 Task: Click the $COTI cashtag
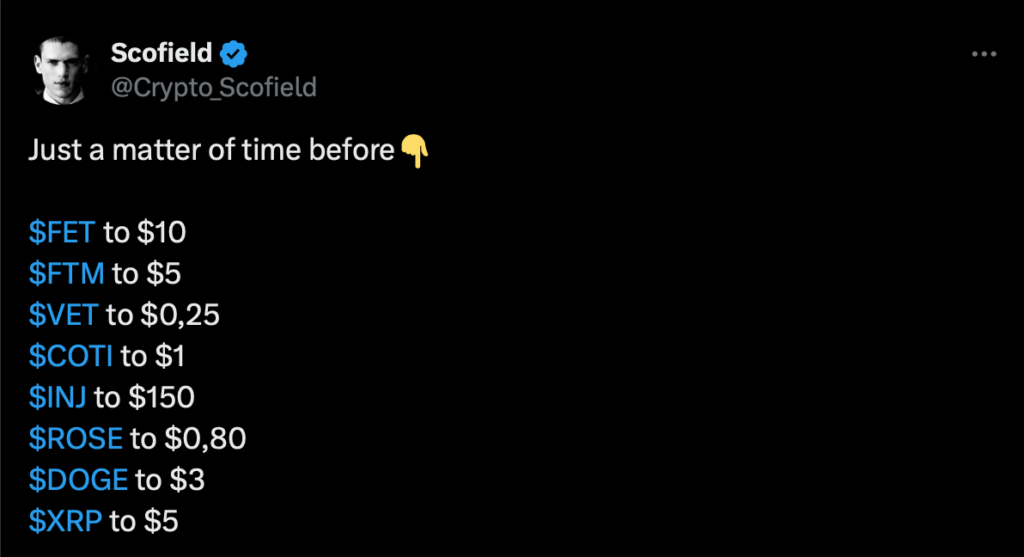pos(72,356)
